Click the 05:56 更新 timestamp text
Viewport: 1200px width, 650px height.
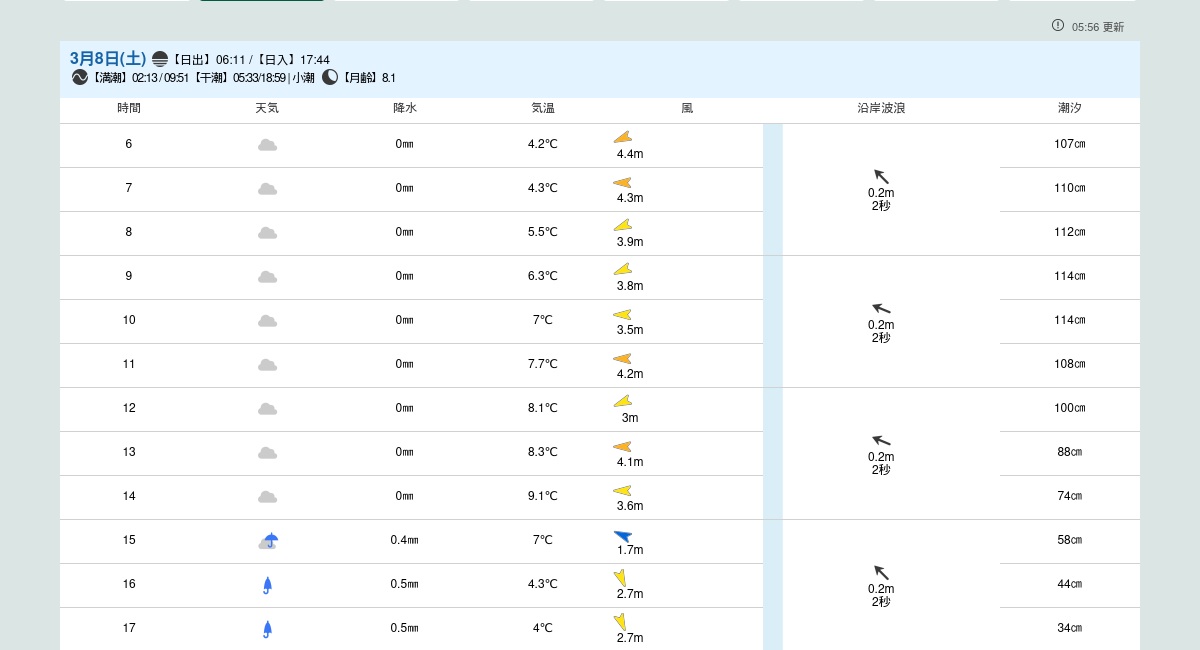(x=1098, y=27)
